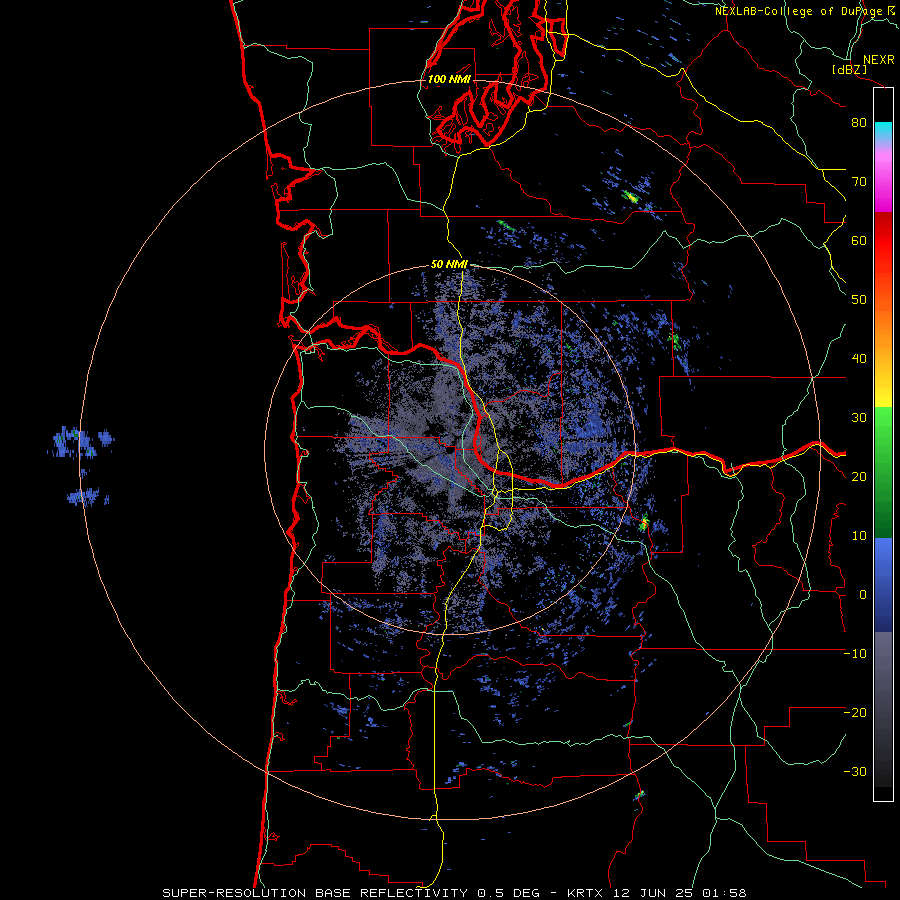Click the 40 dBZ scale value

859,359
